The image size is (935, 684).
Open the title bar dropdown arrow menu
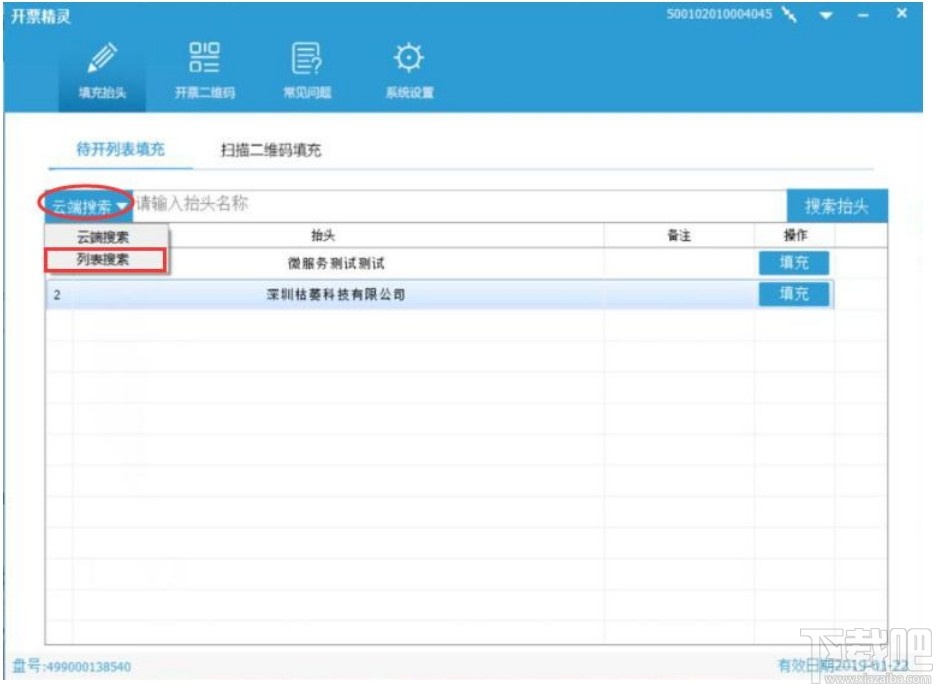click(826, 16)
